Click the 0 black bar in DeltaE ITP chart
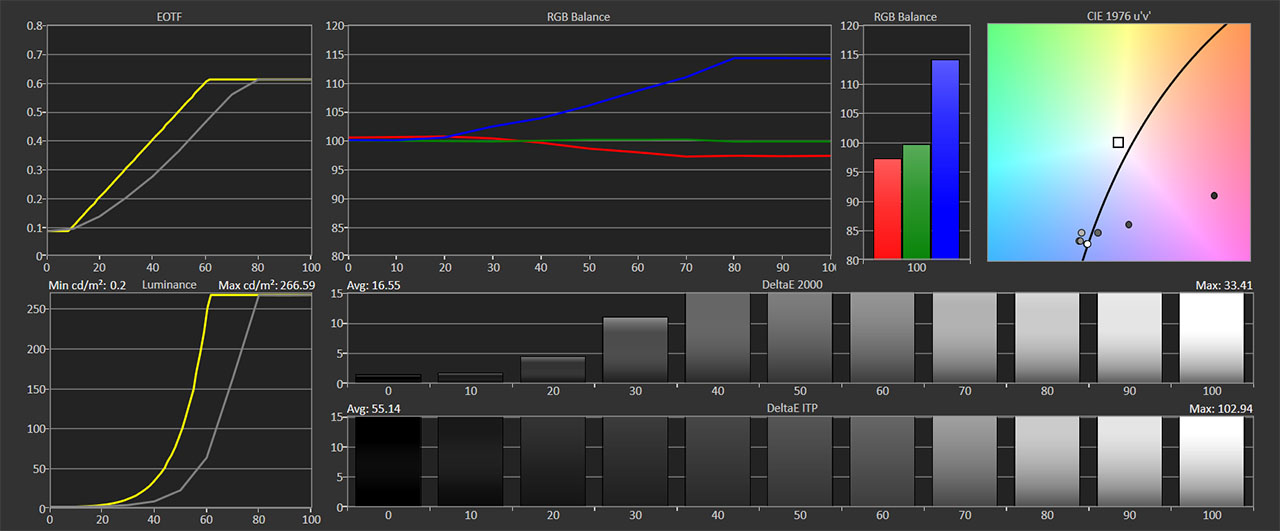Viewport: 1280px width, 531px height. (x=388, y=462)
